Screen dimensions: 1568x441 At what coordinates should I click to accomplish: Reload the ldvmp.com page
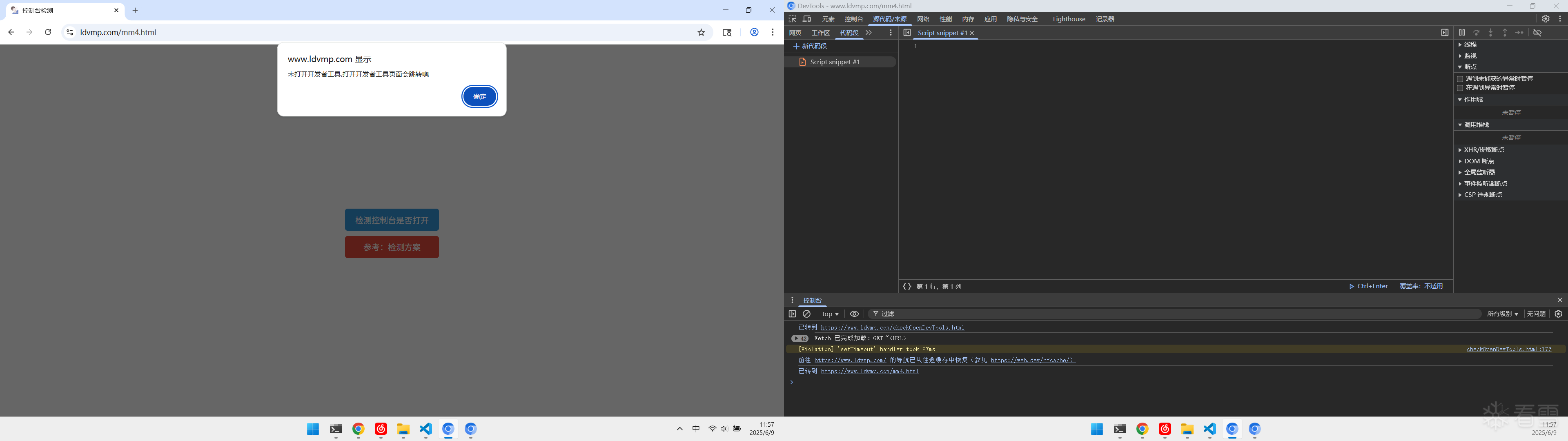click(48, 32)
